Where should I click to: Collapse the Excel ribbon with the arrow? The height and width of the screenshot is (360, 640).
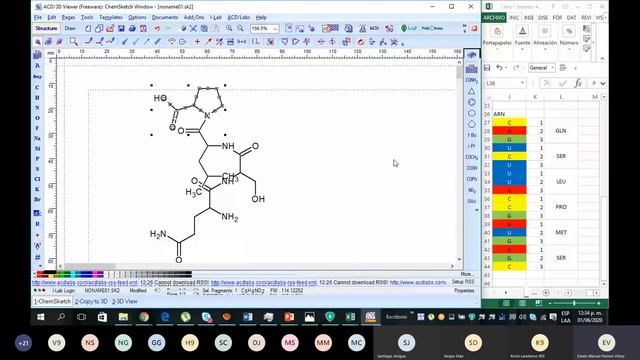[602, 59]
